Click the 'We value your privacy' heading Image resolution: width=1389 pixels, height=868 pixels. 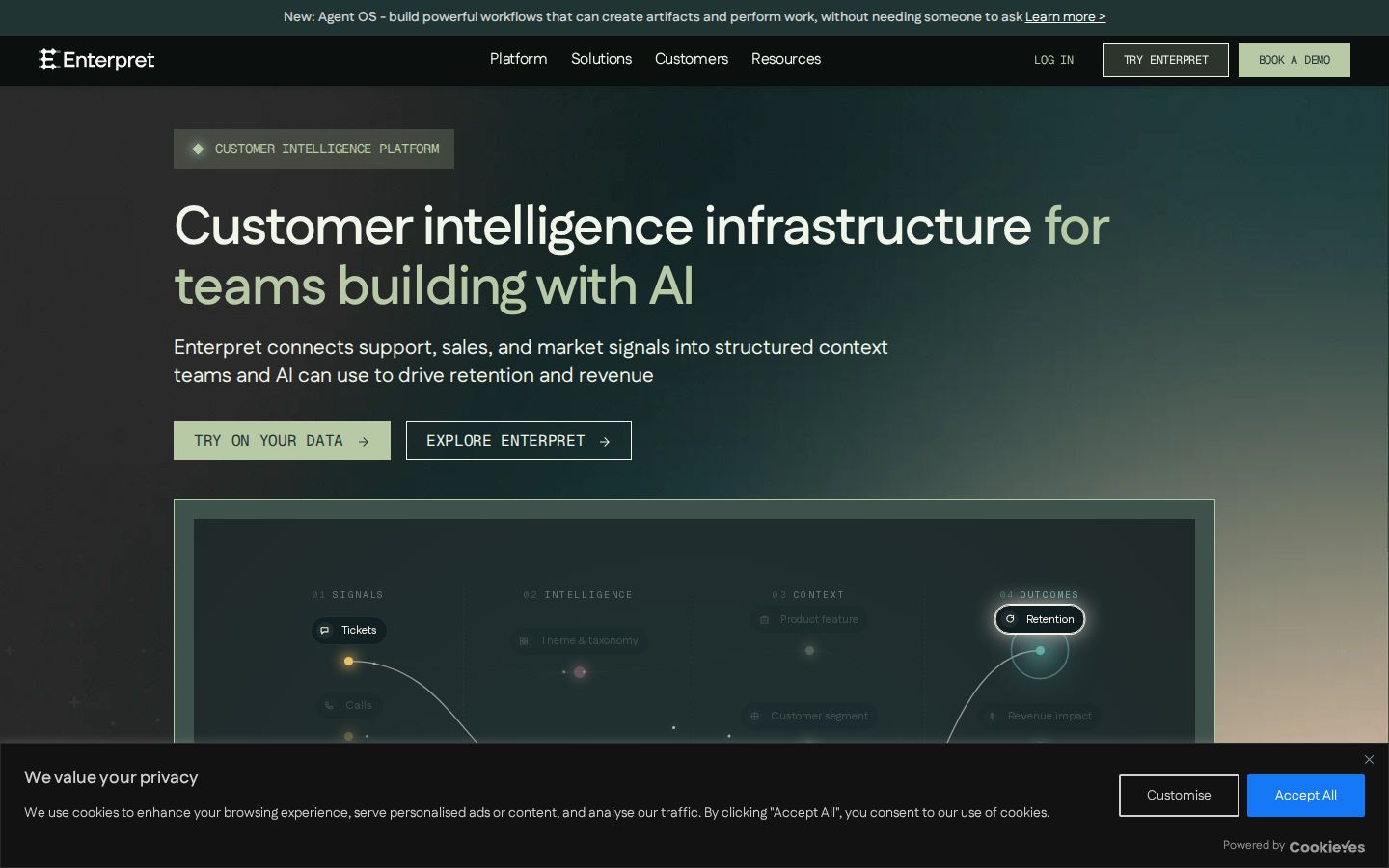click(x=111, y=777)
